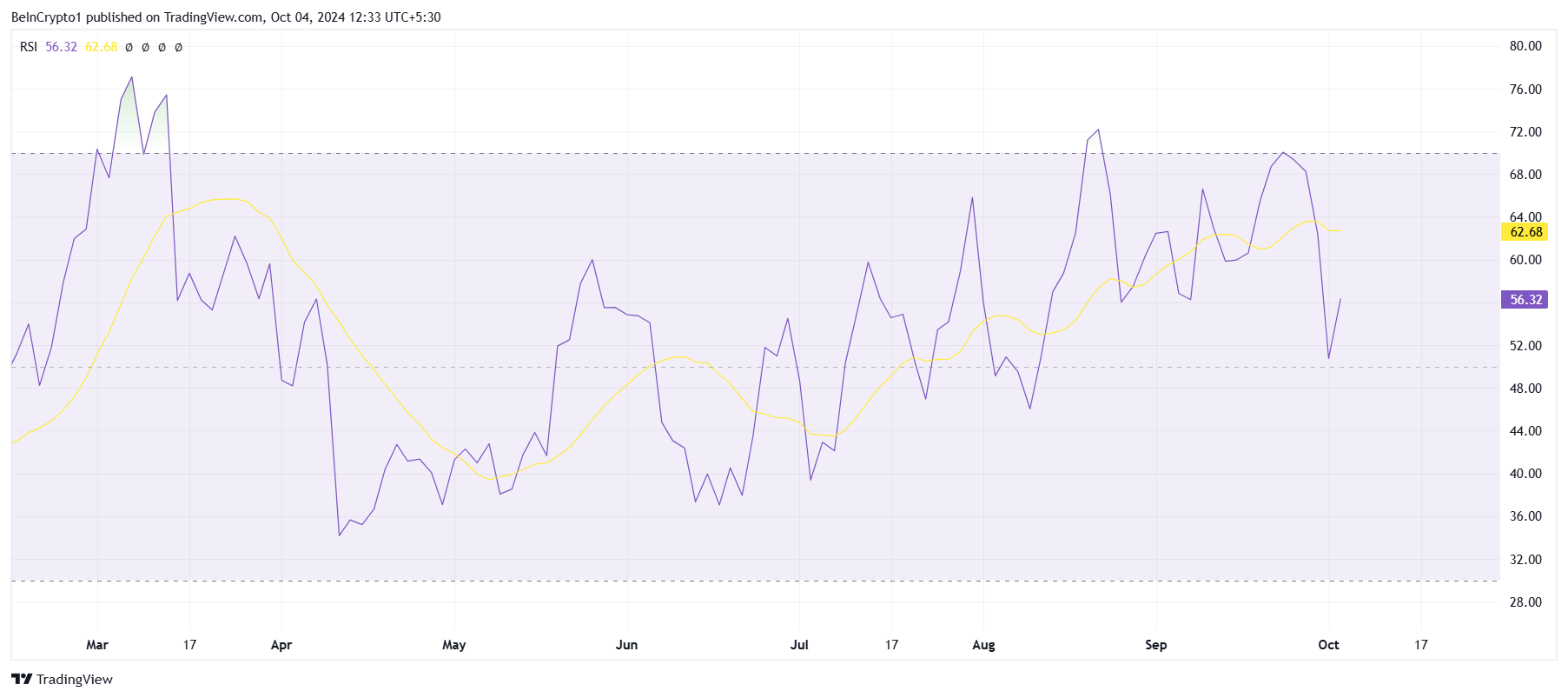Image resolution: width=1568 pixels, height=698 pixels.
Task: Click the RSI indicator label
Action: tap(29, 47)
